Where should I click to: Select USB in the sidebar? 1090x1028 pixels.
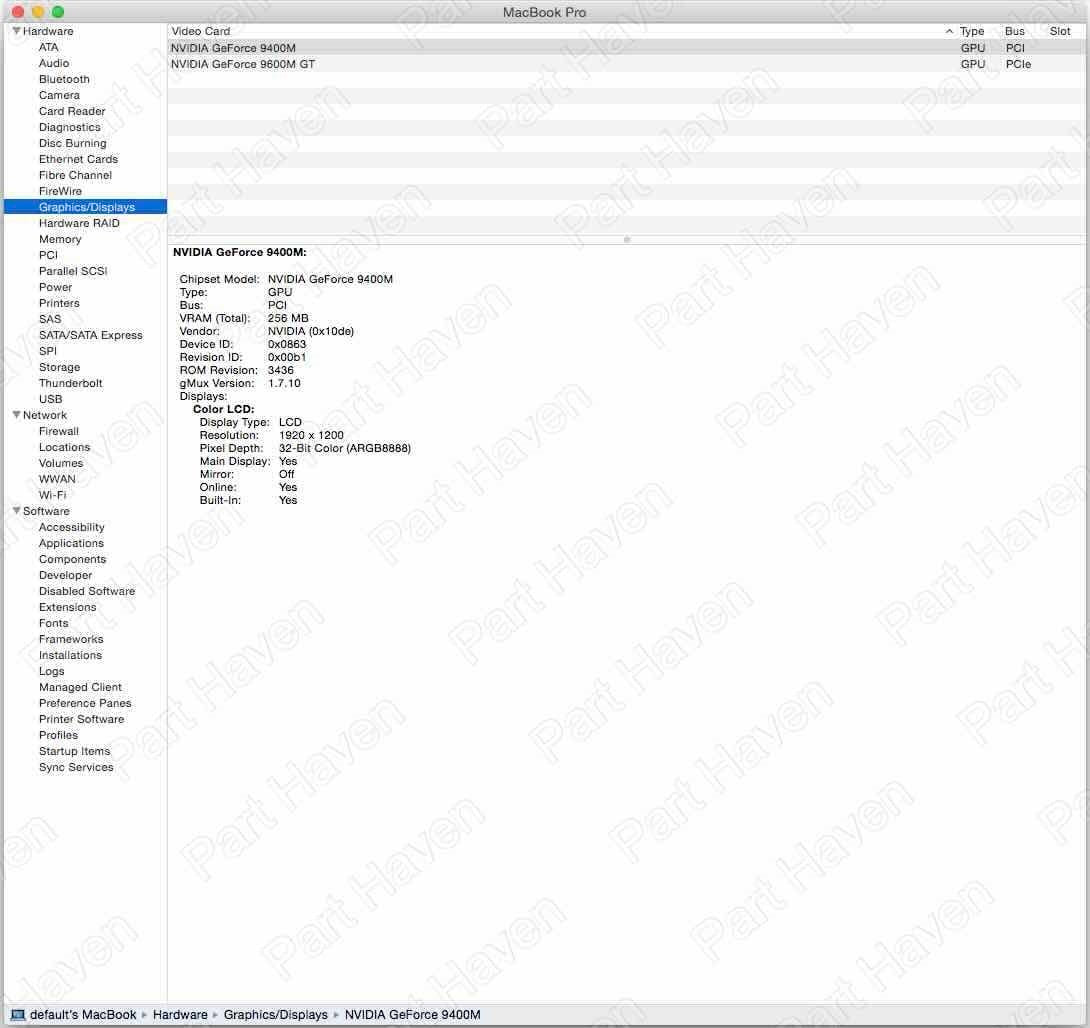(51, 399)
